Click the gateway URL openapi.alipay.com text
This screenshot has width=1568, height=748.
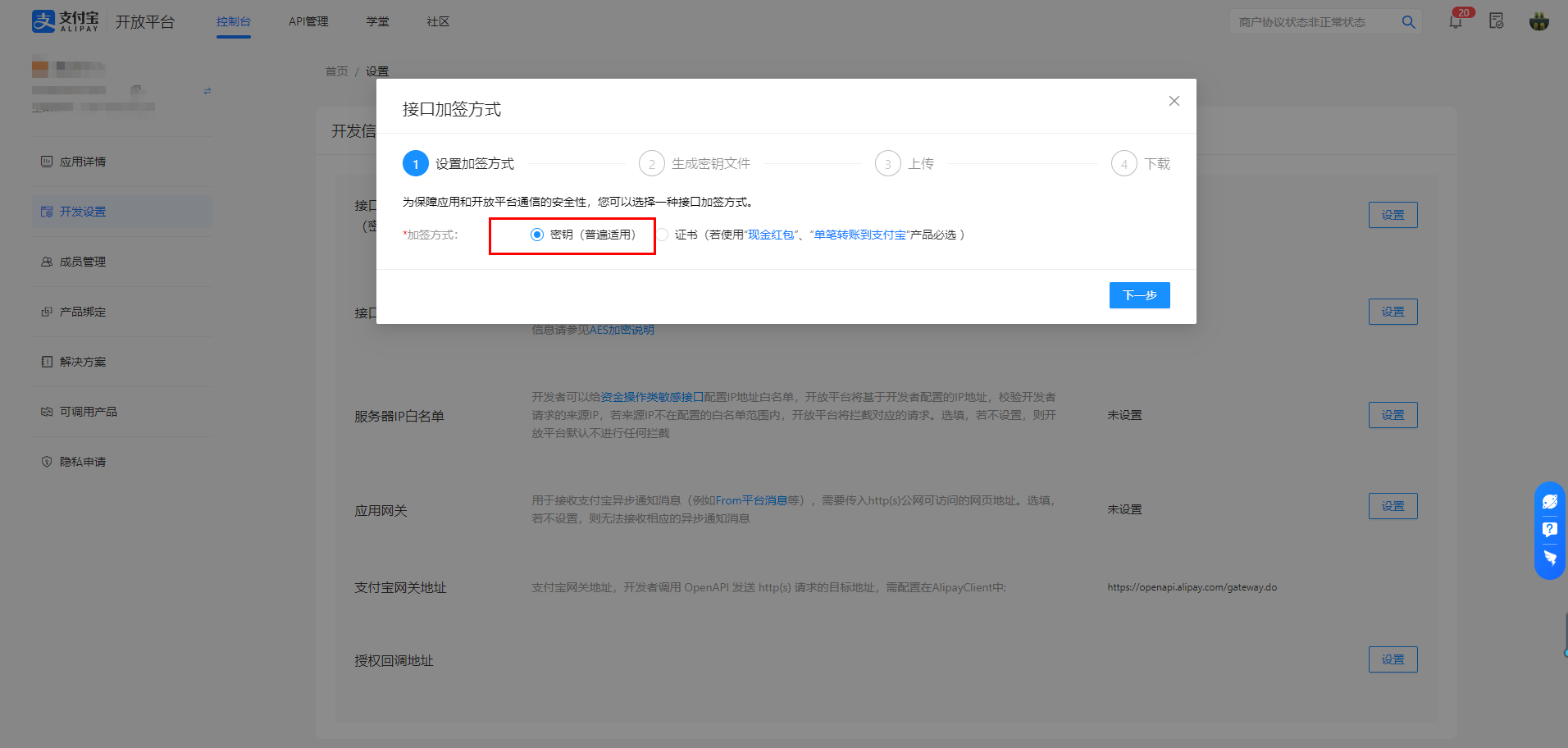1192,587
